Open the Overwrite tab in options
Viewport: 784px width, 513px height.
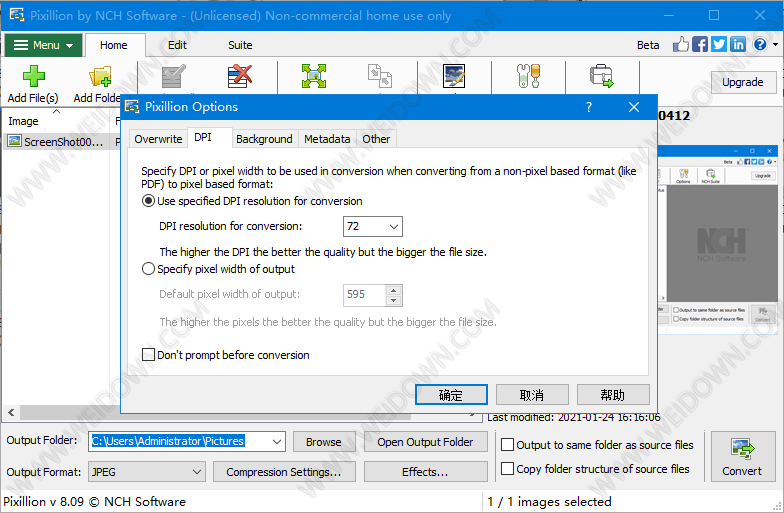tap(158, 139)
